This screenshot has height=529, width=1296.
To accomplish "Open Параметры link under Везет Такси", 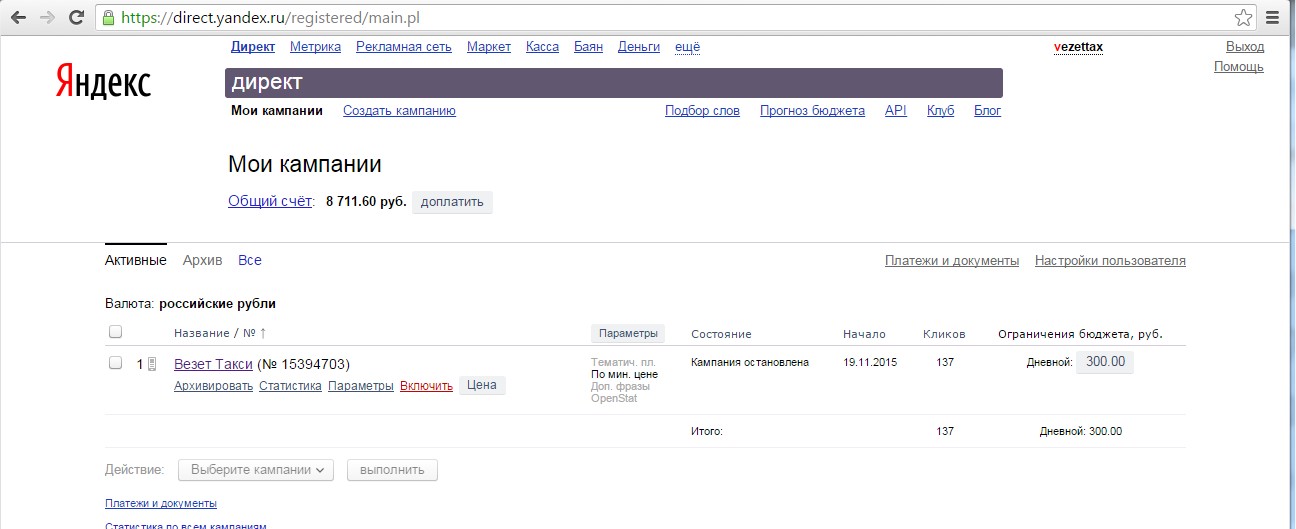I will point(361,386).
